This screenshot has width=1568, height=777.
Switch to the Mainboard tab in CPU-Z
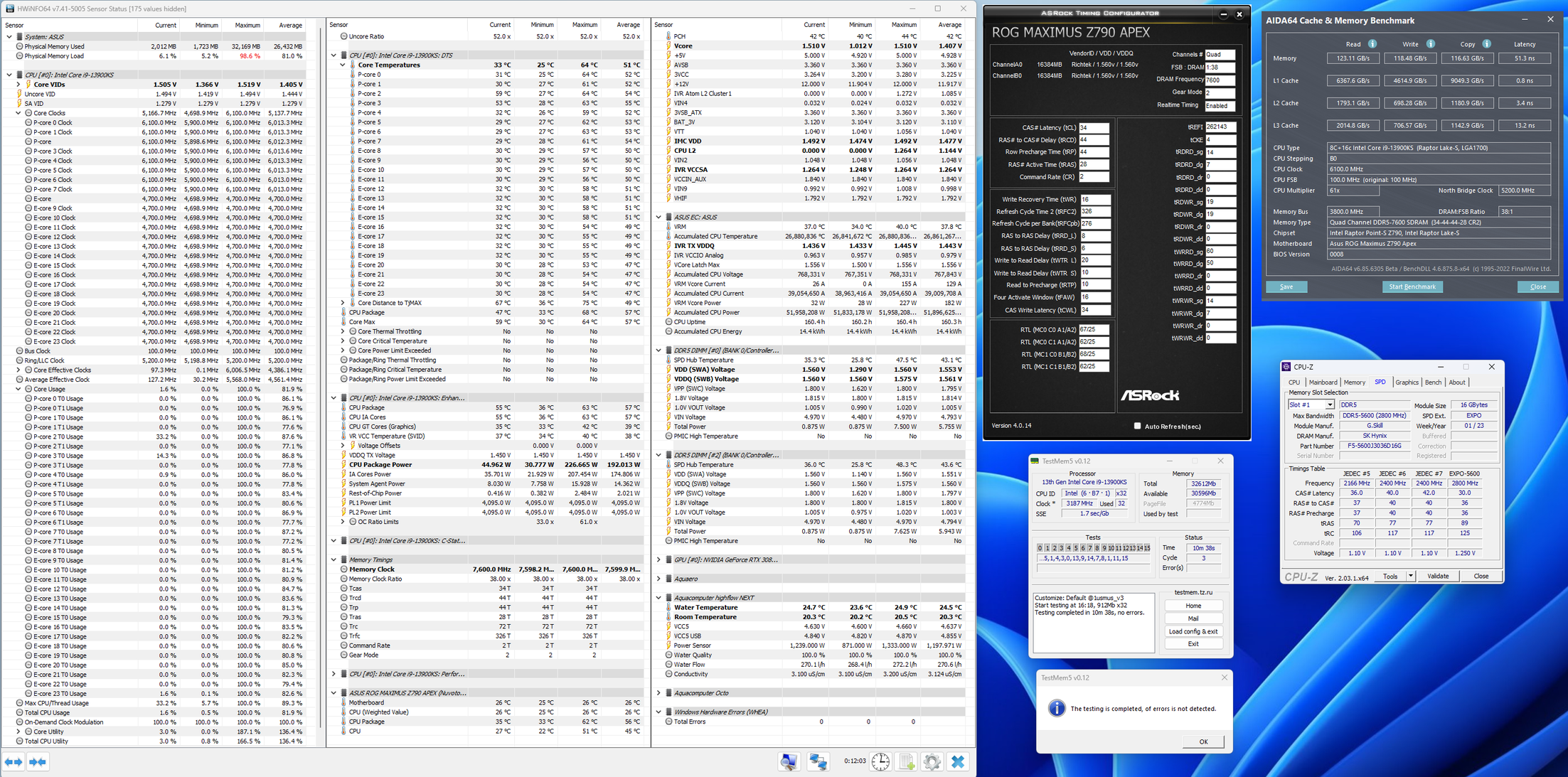coord(1323,382)
